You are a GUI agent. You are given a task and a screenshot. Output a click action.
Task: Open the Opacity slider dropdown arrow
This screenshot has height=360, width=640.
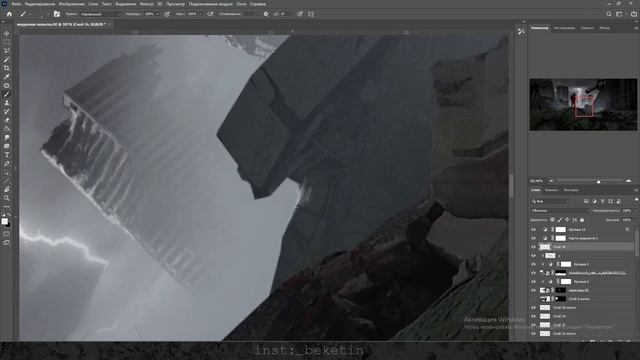(x=157, y=14)
